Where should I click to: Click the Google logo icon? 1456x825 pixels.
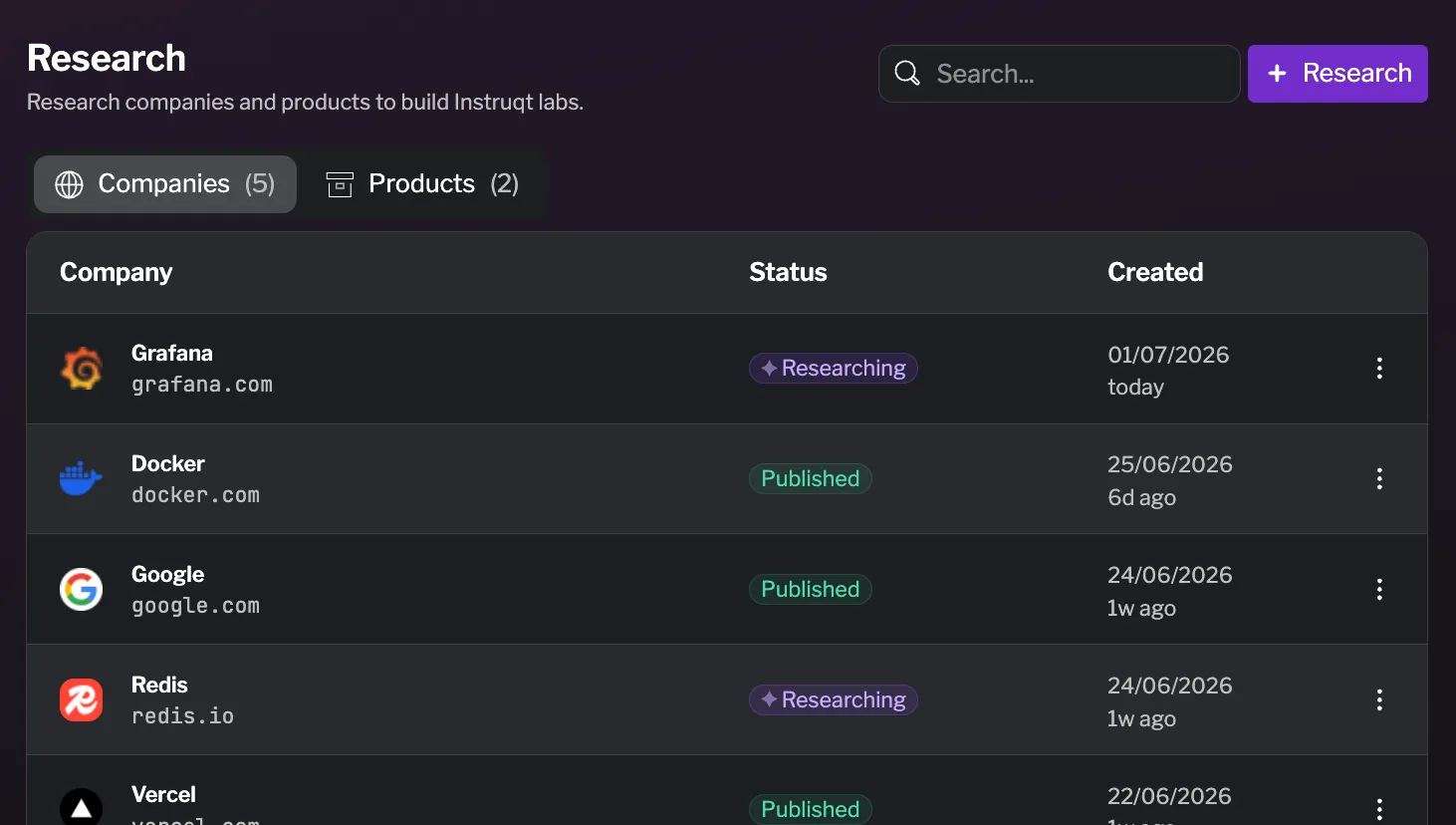(81, 590)
